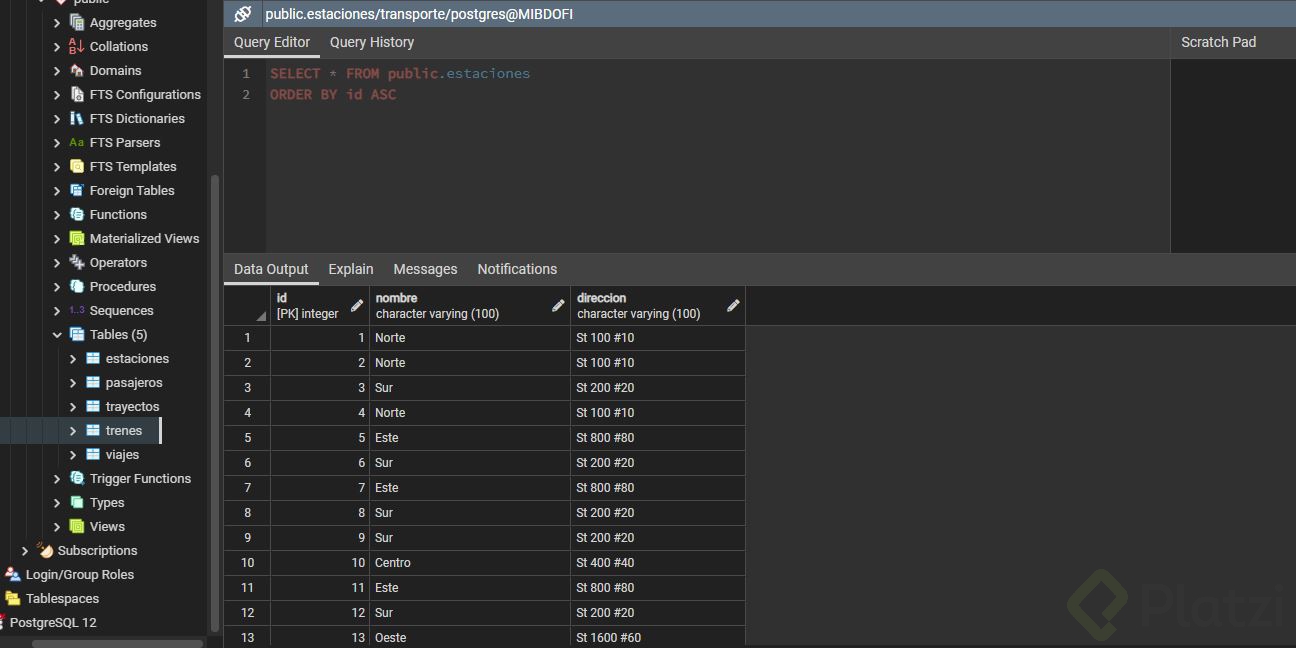Click the Types node icon

[77, 502]
